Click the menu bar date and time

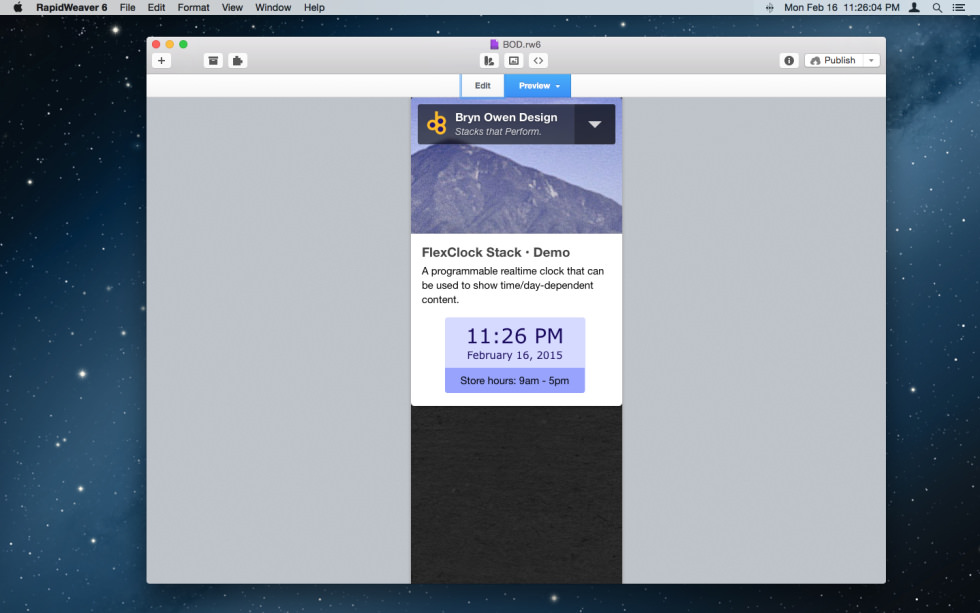(x=841, y=7)
